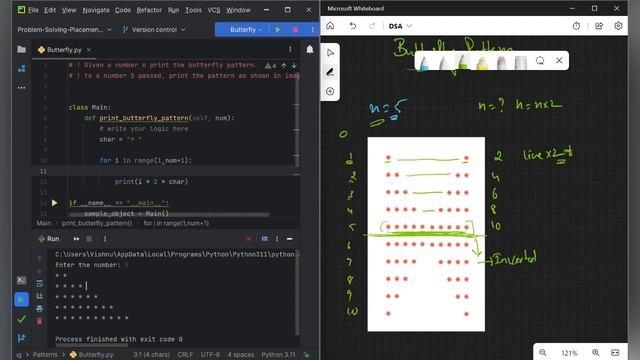This screenshot has height=360, width=640.
Task: Select the yellow highlighter
Action: pyautogui.click(x=482, y=62)
